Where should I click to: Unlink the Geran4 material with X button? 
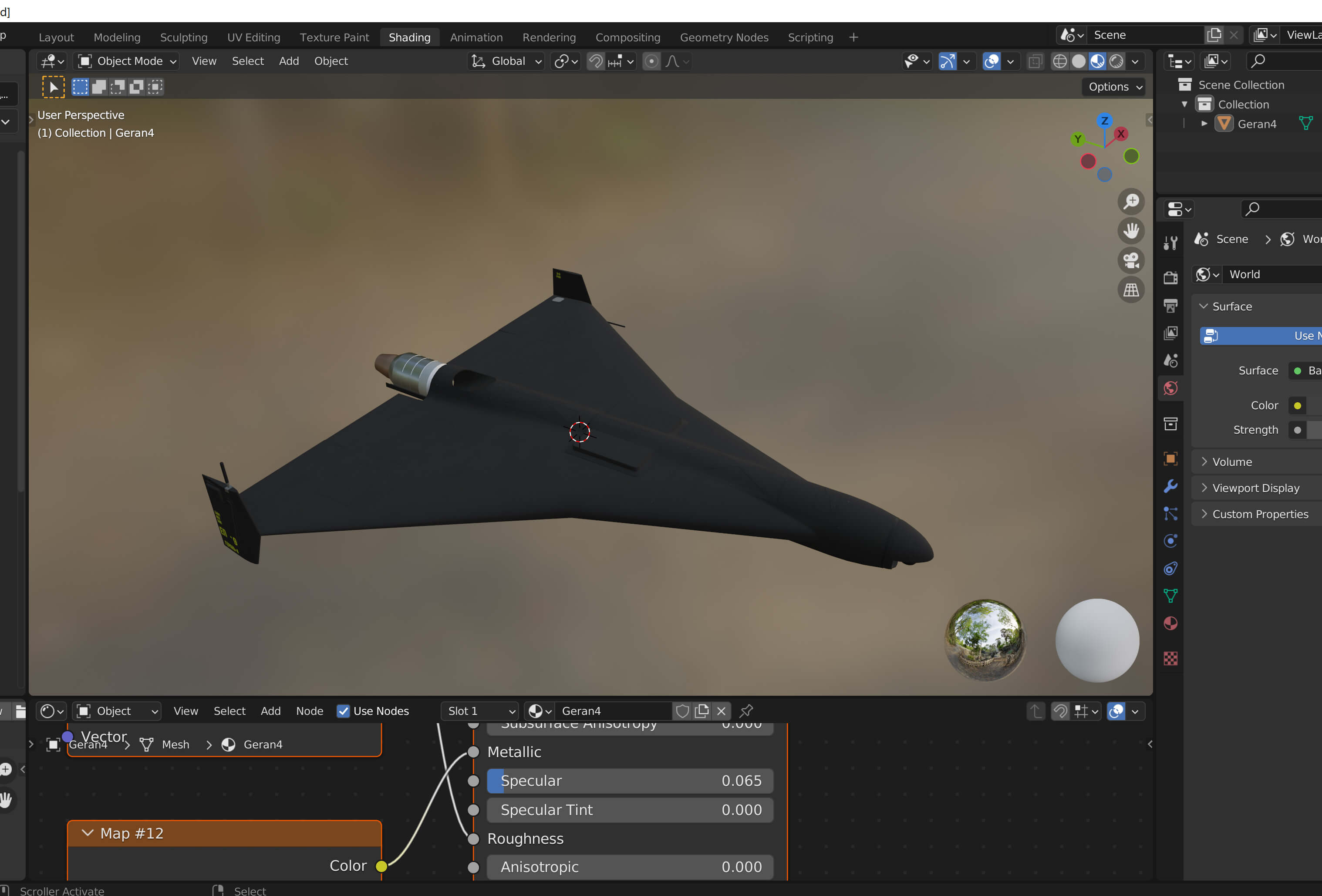tap(721, 711)
